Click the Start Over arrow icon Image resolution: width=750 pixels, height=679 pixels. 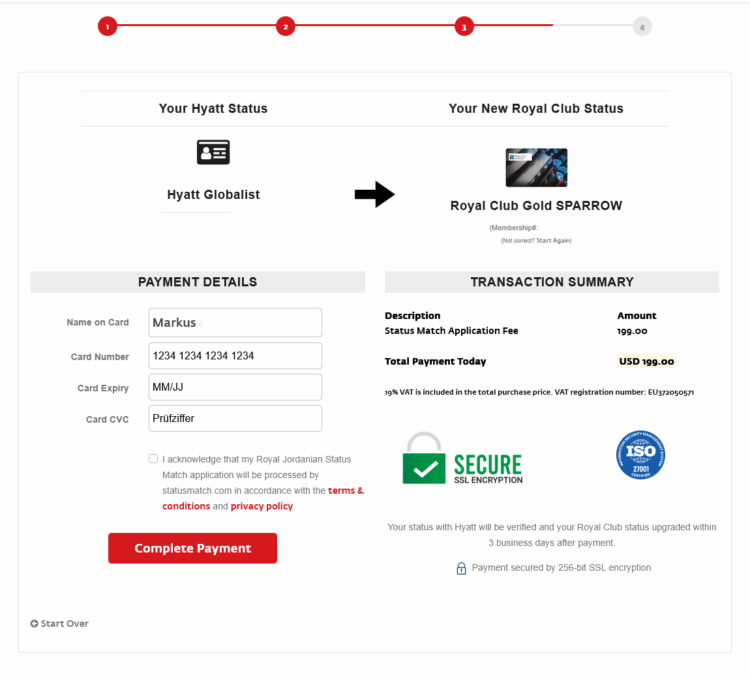pos(34,624)
